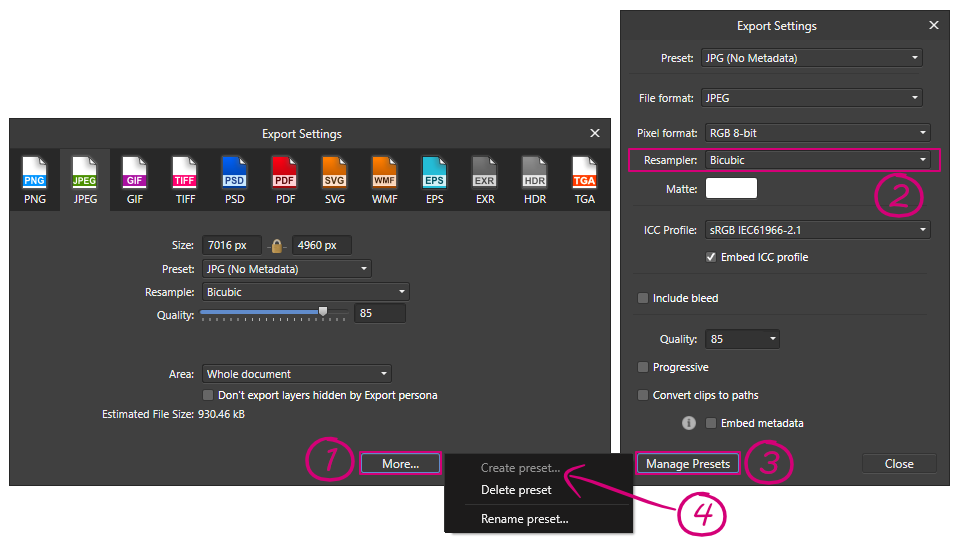Expand the File format JPEG dropdown
This screenshot has height=544, width=960.
811,98
